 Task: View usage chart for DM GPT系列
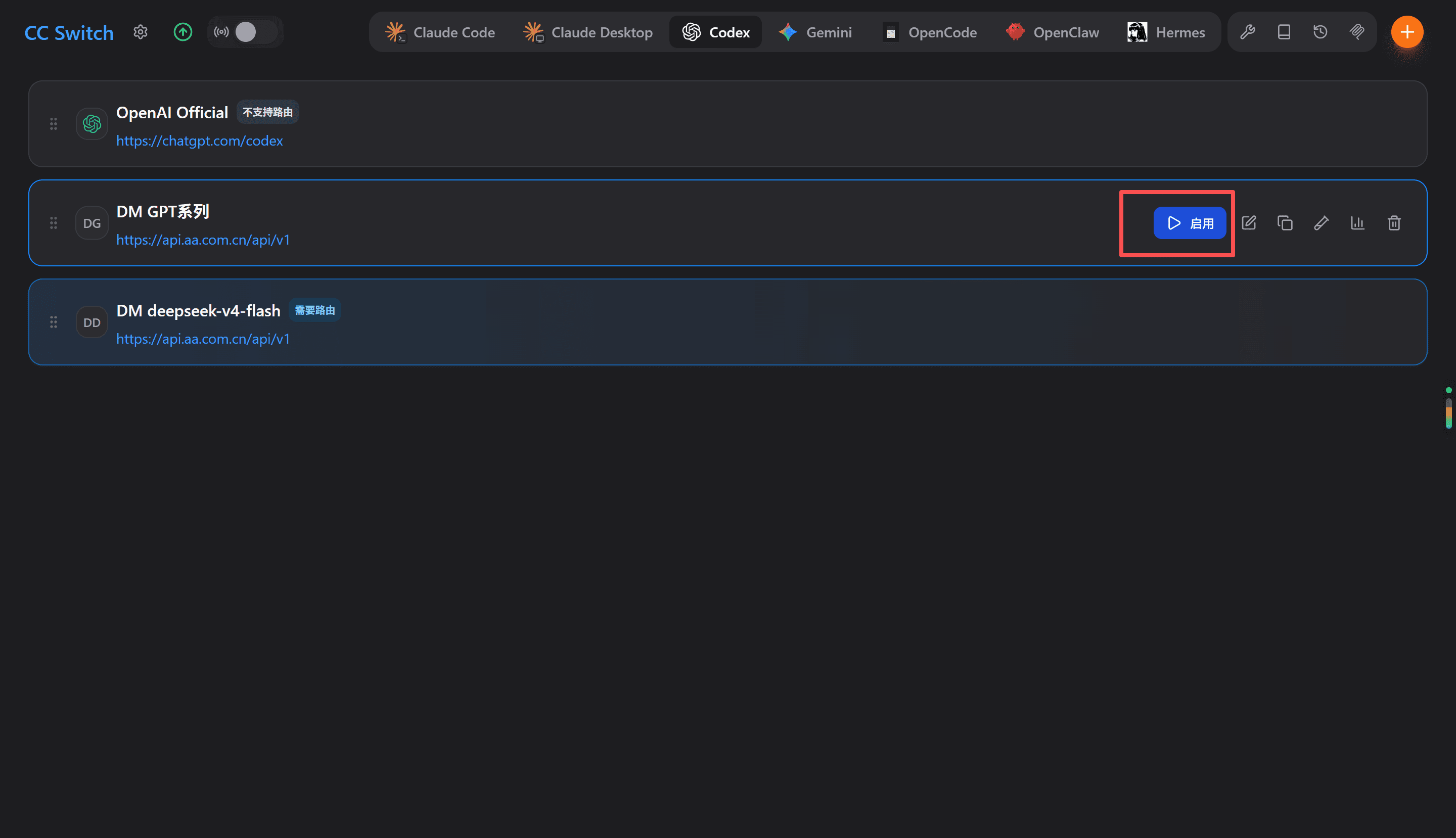1357,223
